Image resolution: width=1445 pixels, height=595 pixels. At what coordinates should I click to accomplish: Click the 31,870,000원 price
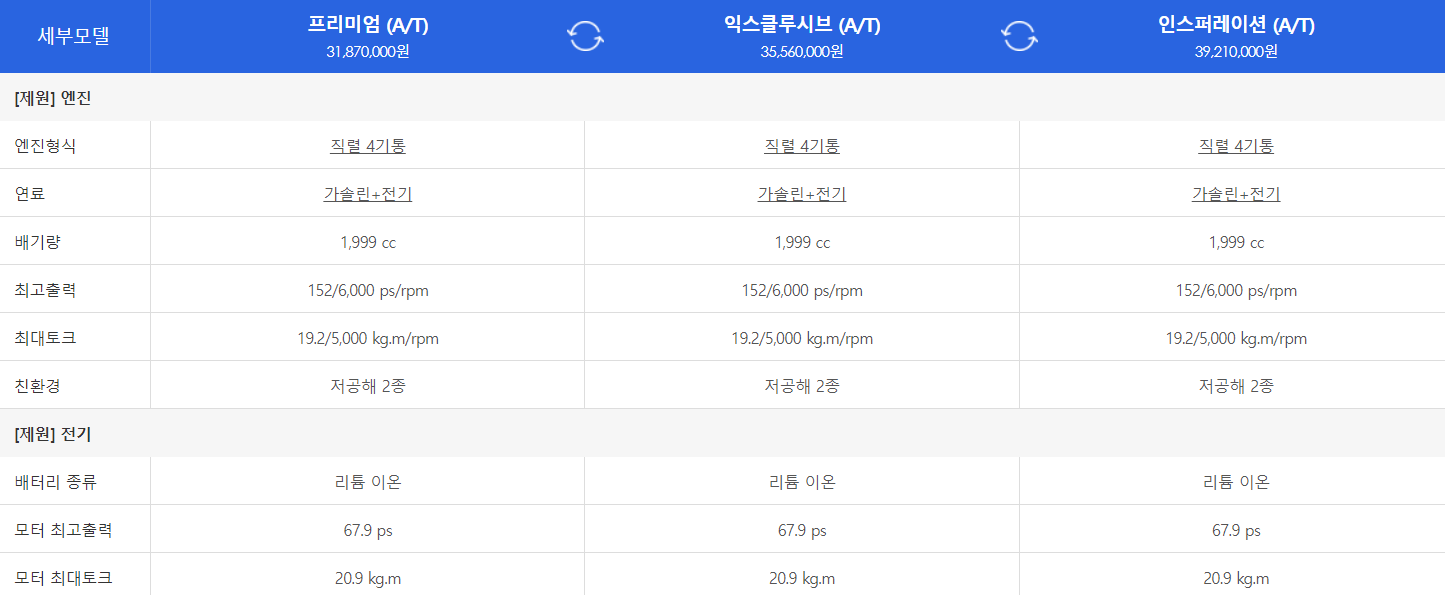coord(368,52)
